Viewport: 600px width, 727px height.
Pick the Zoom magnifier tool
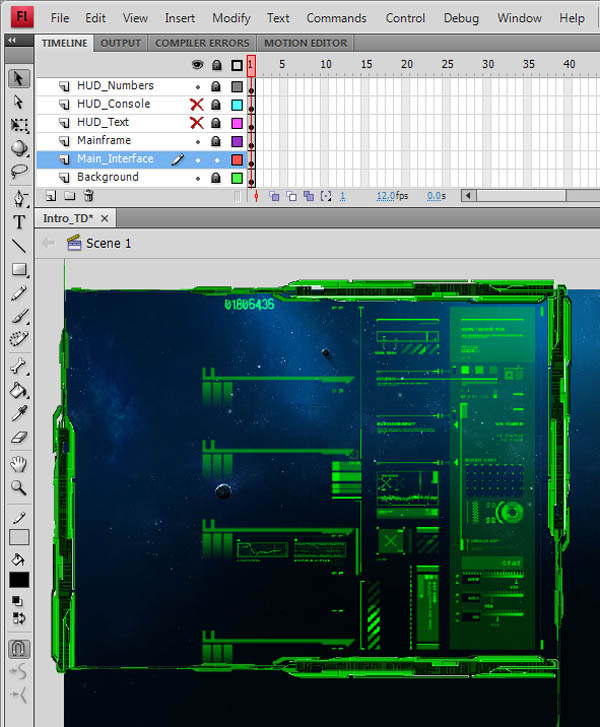(19, 488)
